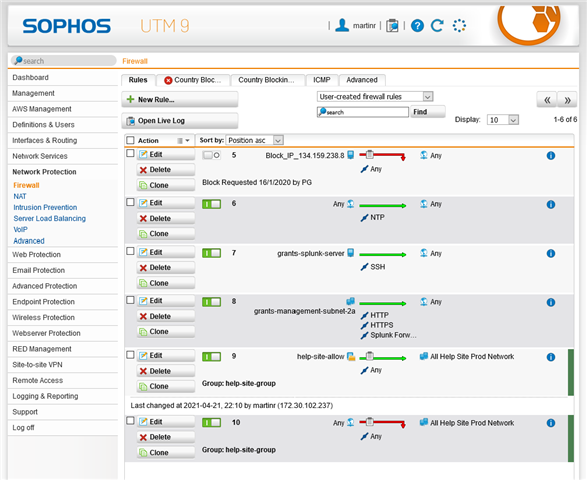Tick the select-all Action checkbox
Viewport: 587px width, 480px height.
[130, 140]
